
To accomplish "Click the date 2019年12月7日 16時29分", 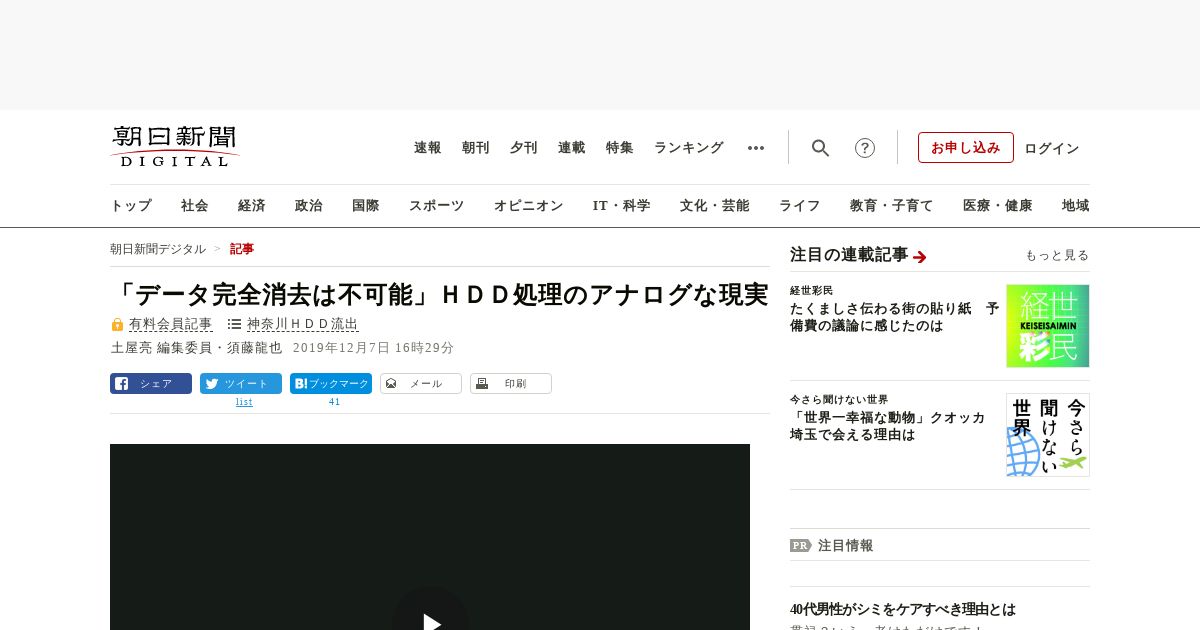I will point(373,348).
